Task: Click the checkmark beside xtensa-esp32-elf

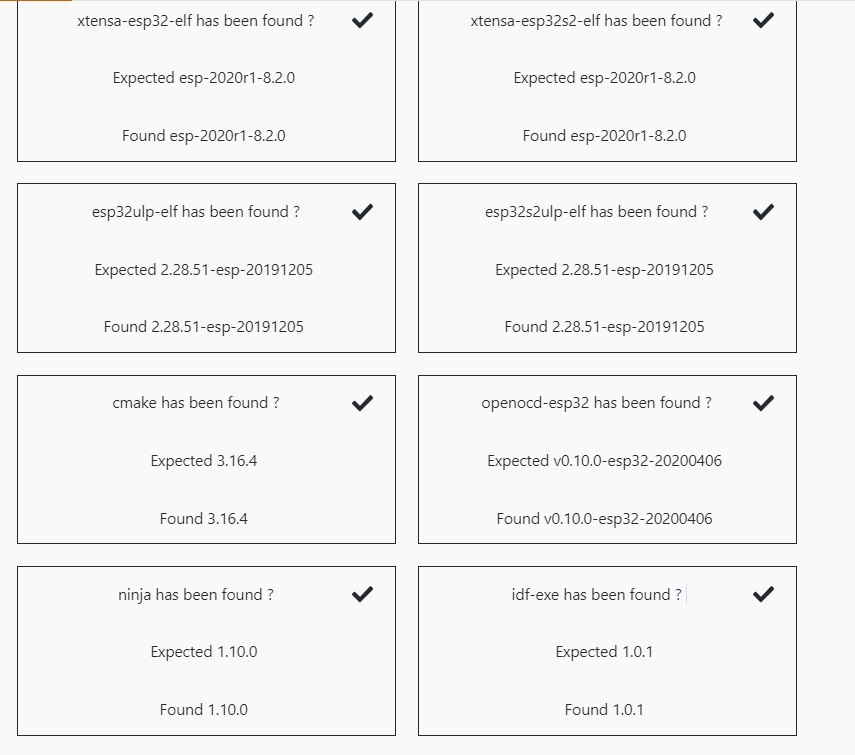Action: click(362, 20)
